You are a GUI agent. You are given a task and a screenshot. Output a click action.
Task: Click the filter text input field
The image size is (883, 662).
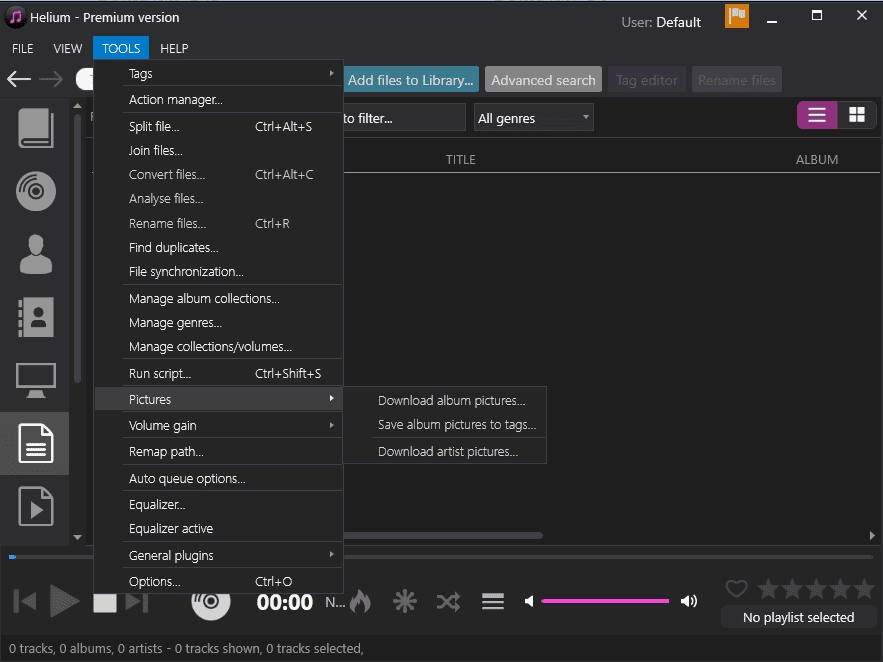404,118
